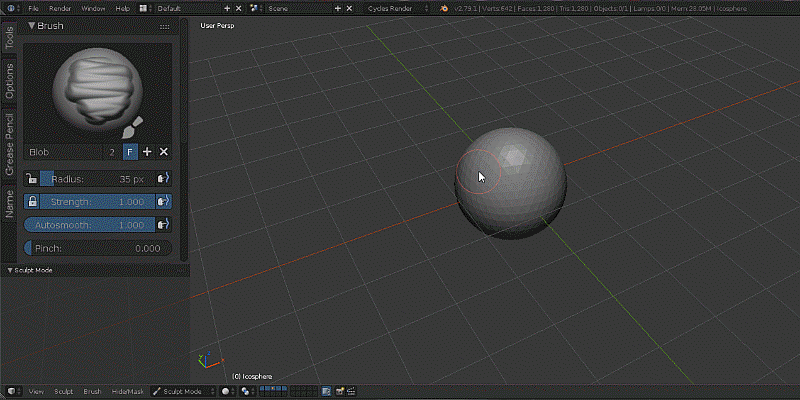Click the editor type icon in the viewport header

[14, 391]
